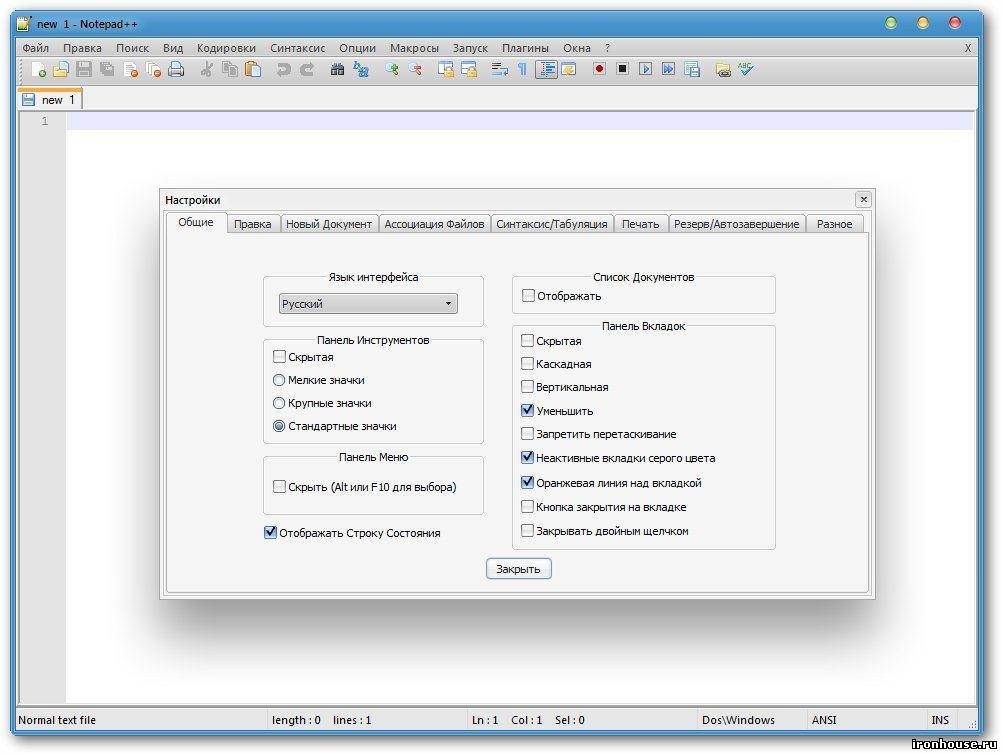Start macro recording with red dot icon

click(x=599, y=69)
